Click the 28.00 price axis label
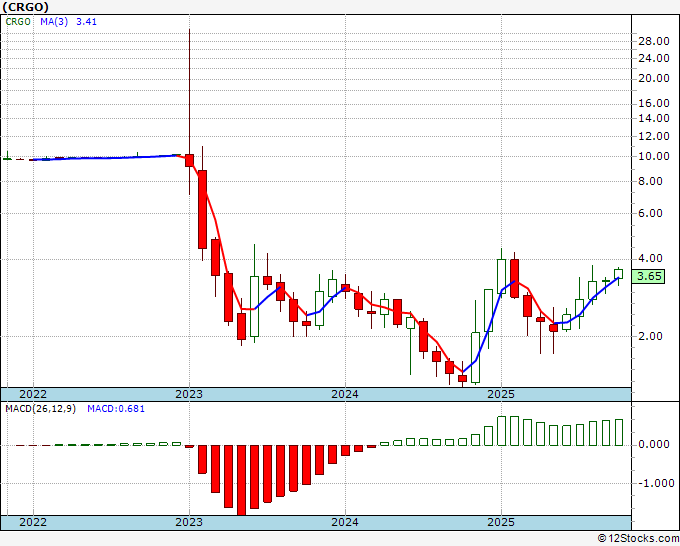Viewport: 680px width, 546px height. 654,41
